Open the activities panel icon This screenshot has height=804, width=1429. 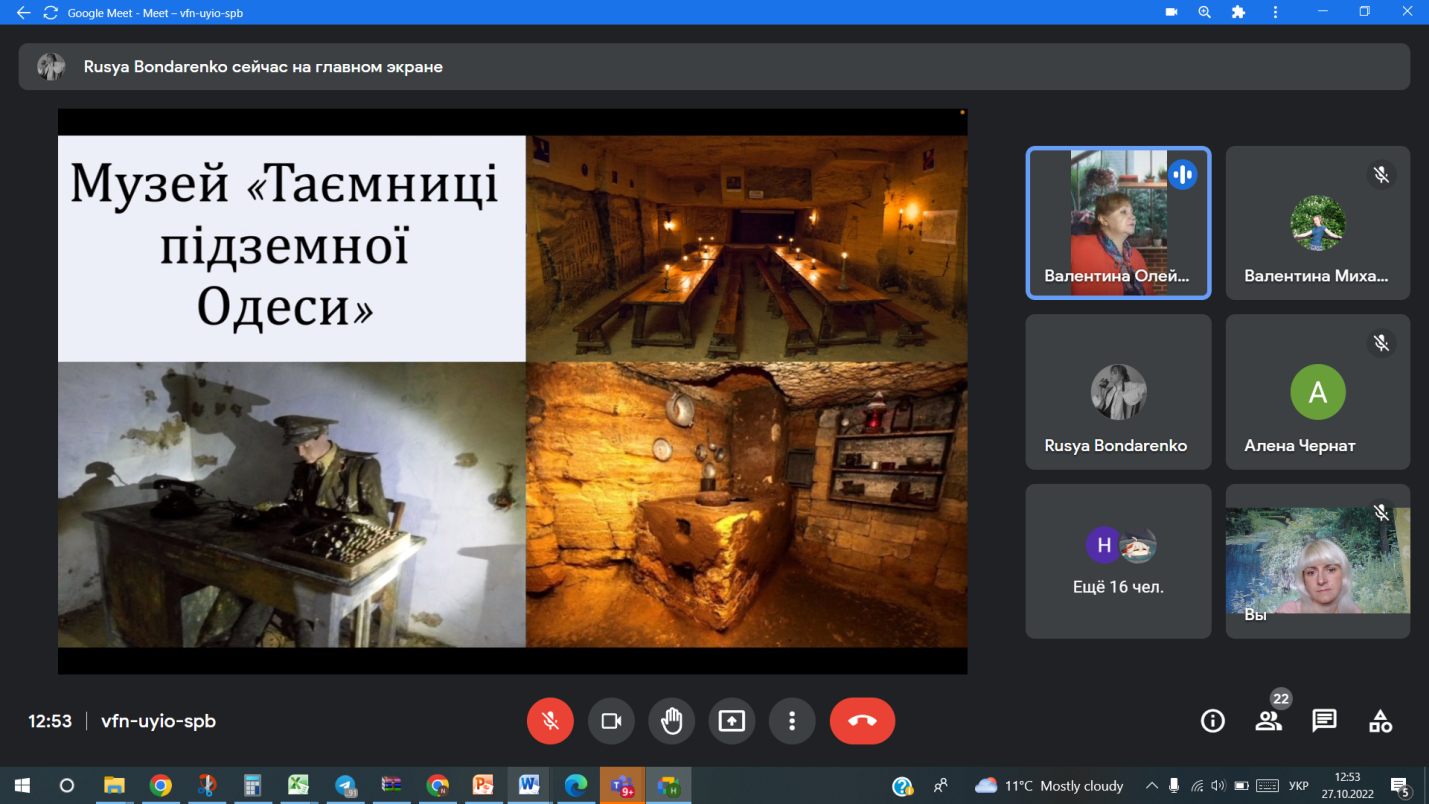pyautogui.click(x=1380, y=721)
